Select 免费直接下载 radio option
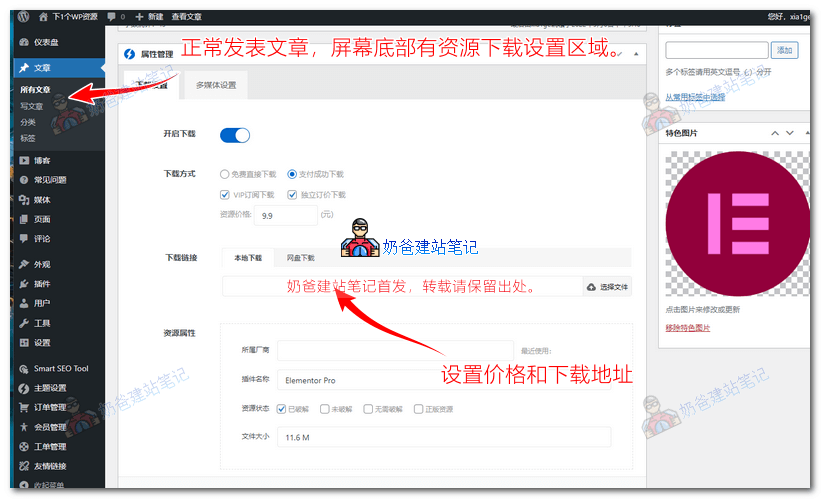This screenshot has height=499, width=821. pyautogui.click(x=225, y=174)
